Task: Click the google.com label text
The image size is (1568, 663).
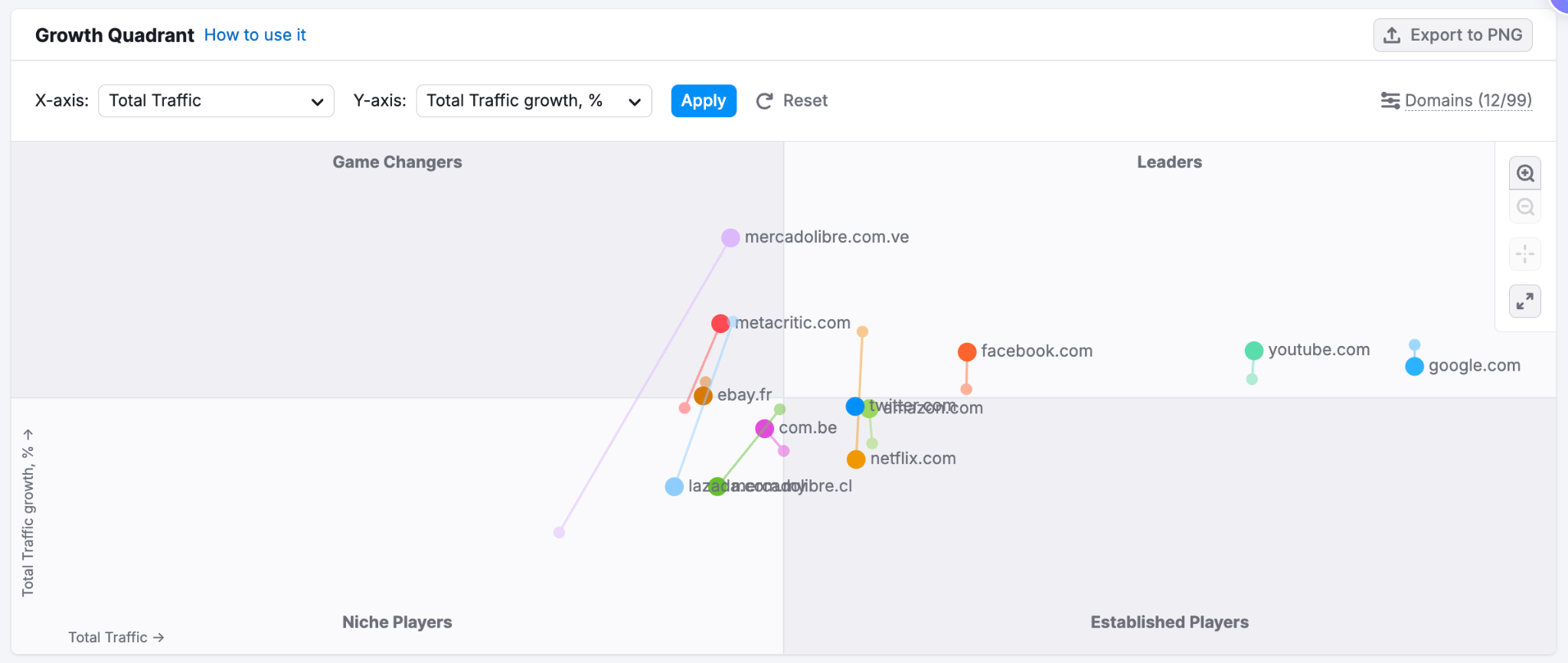Action: tap(1475, 366)
